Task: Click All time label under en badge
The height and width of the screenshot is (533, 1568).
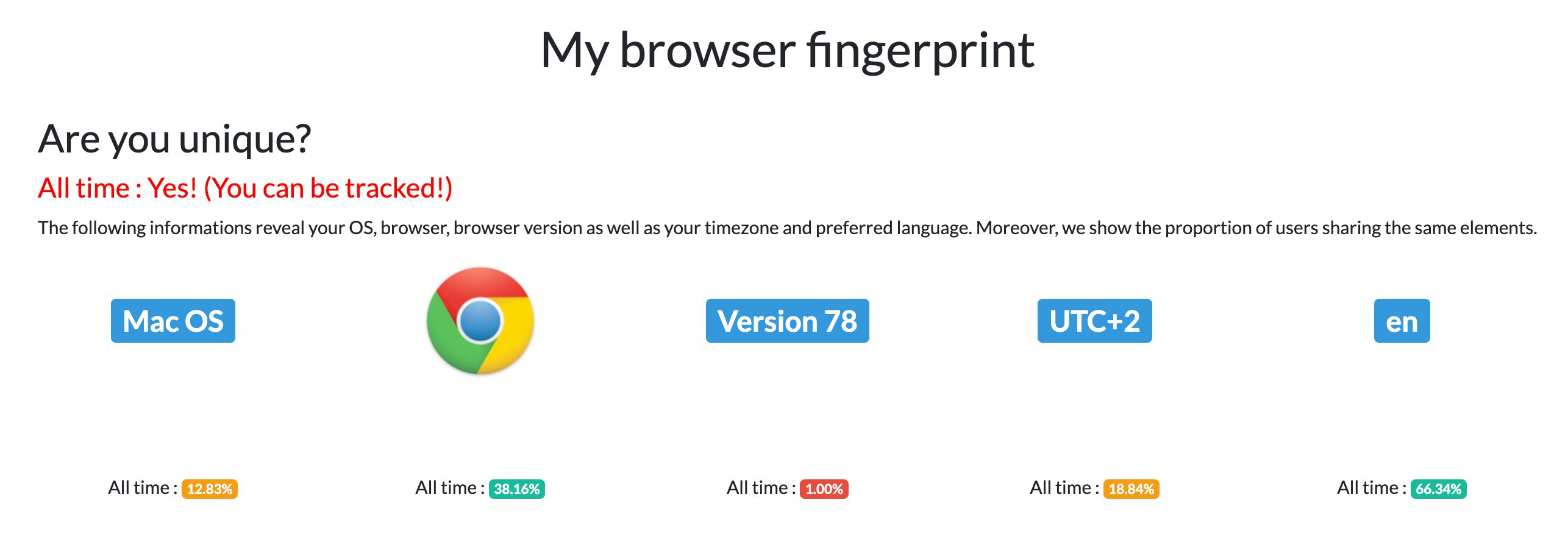Action: (x=1372, y=488)
